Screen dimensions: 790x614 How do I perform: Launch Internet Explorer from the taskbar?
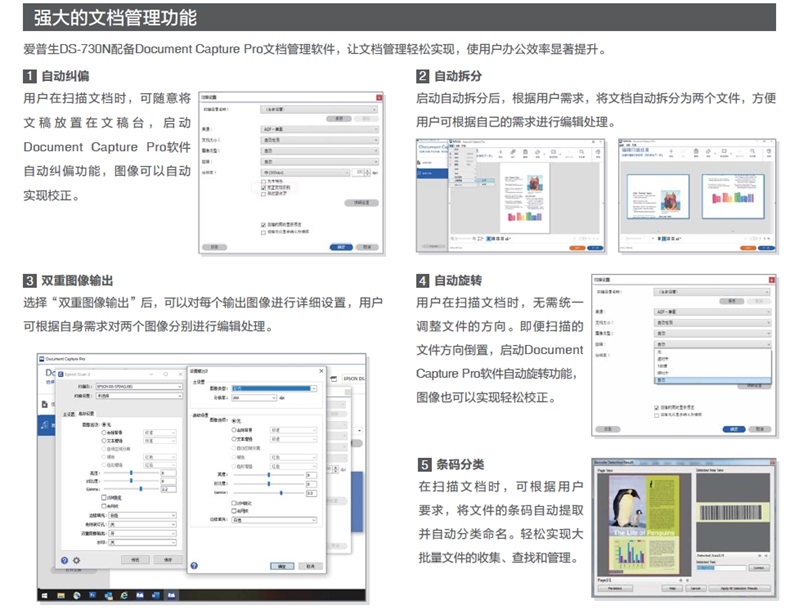pos(124,595)
